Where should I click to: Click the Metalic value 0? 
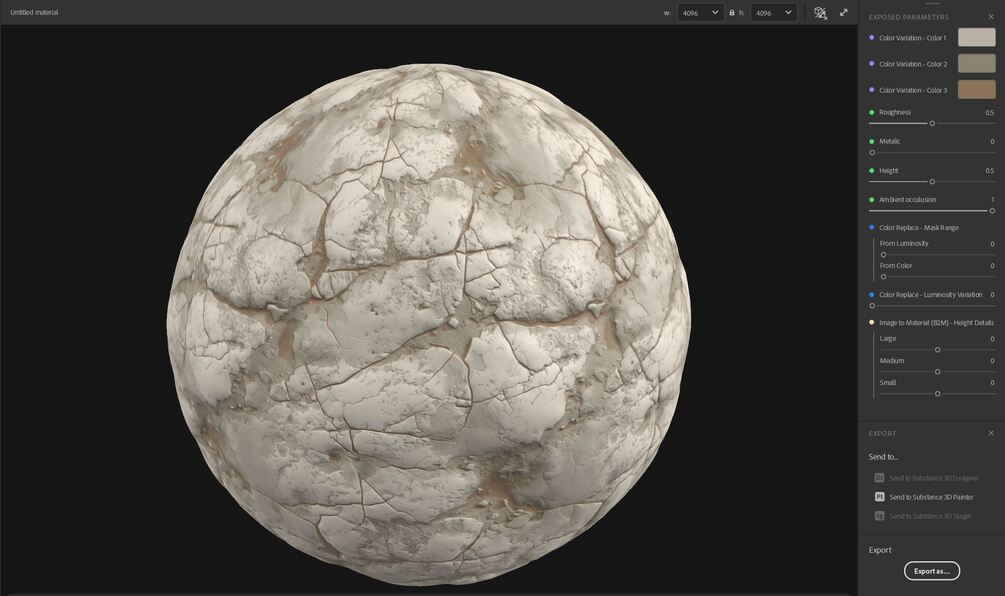(x=992, y=141)
